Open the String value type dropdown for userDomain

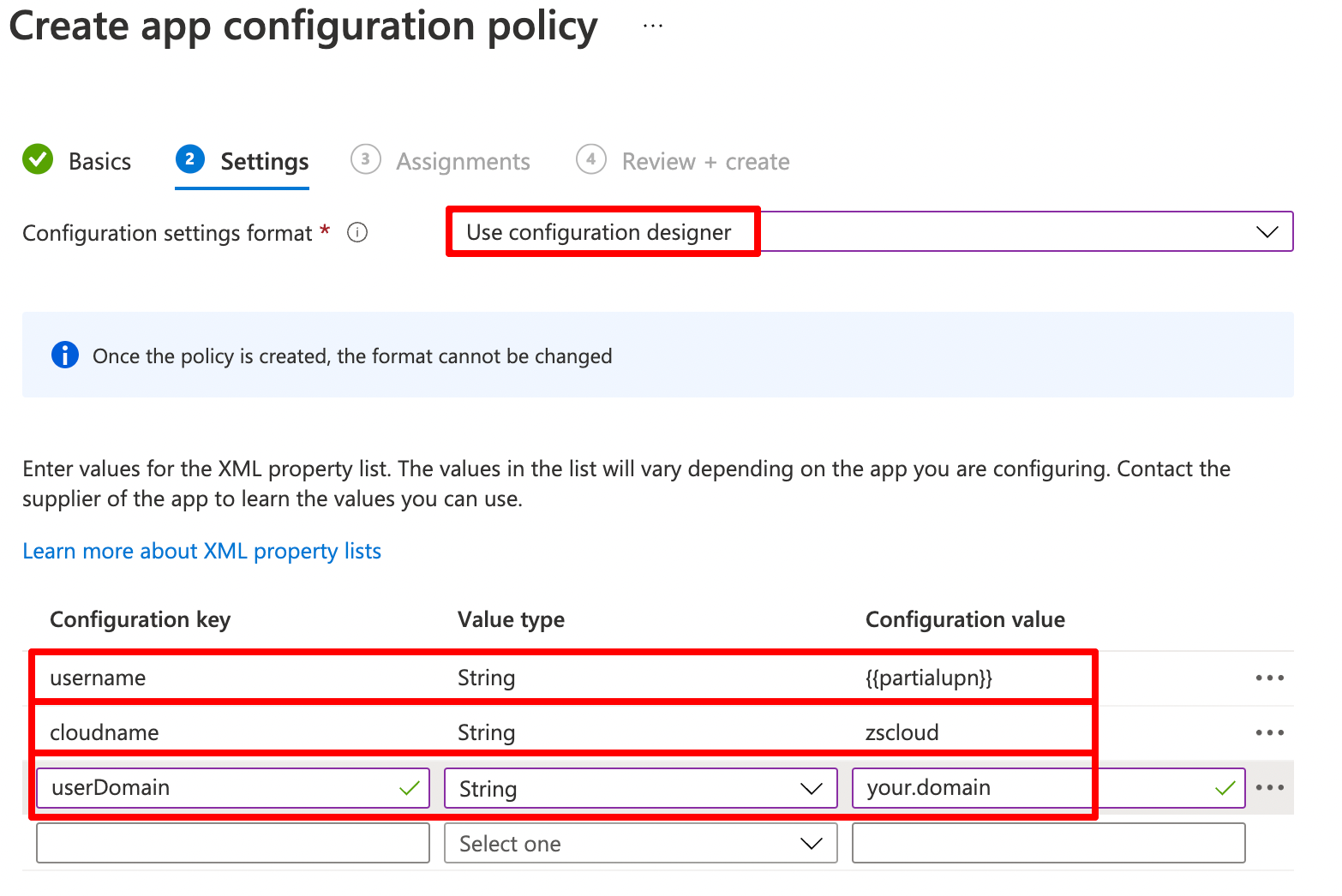pyautogui.click(x=811, y=787)
